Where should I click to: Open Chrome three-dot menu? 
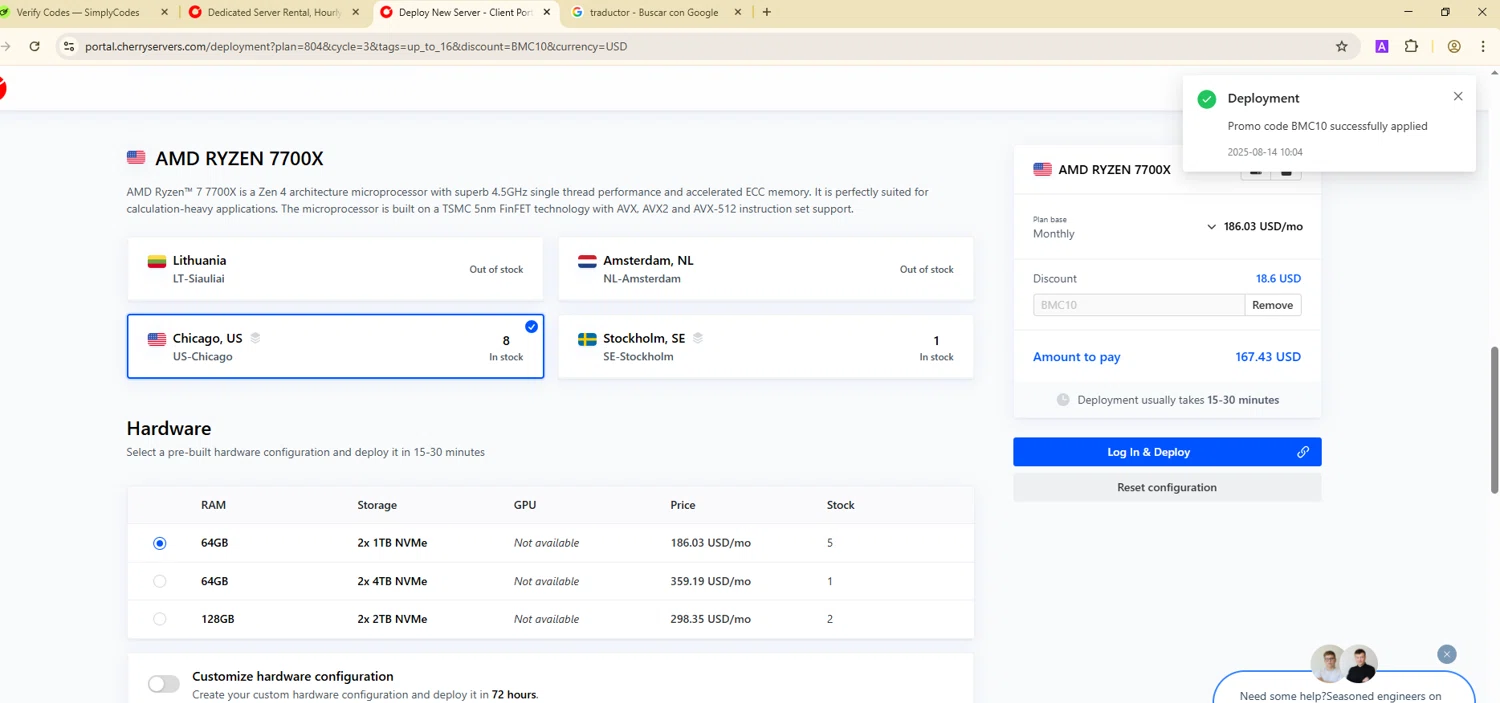(x=1483, y=46)
